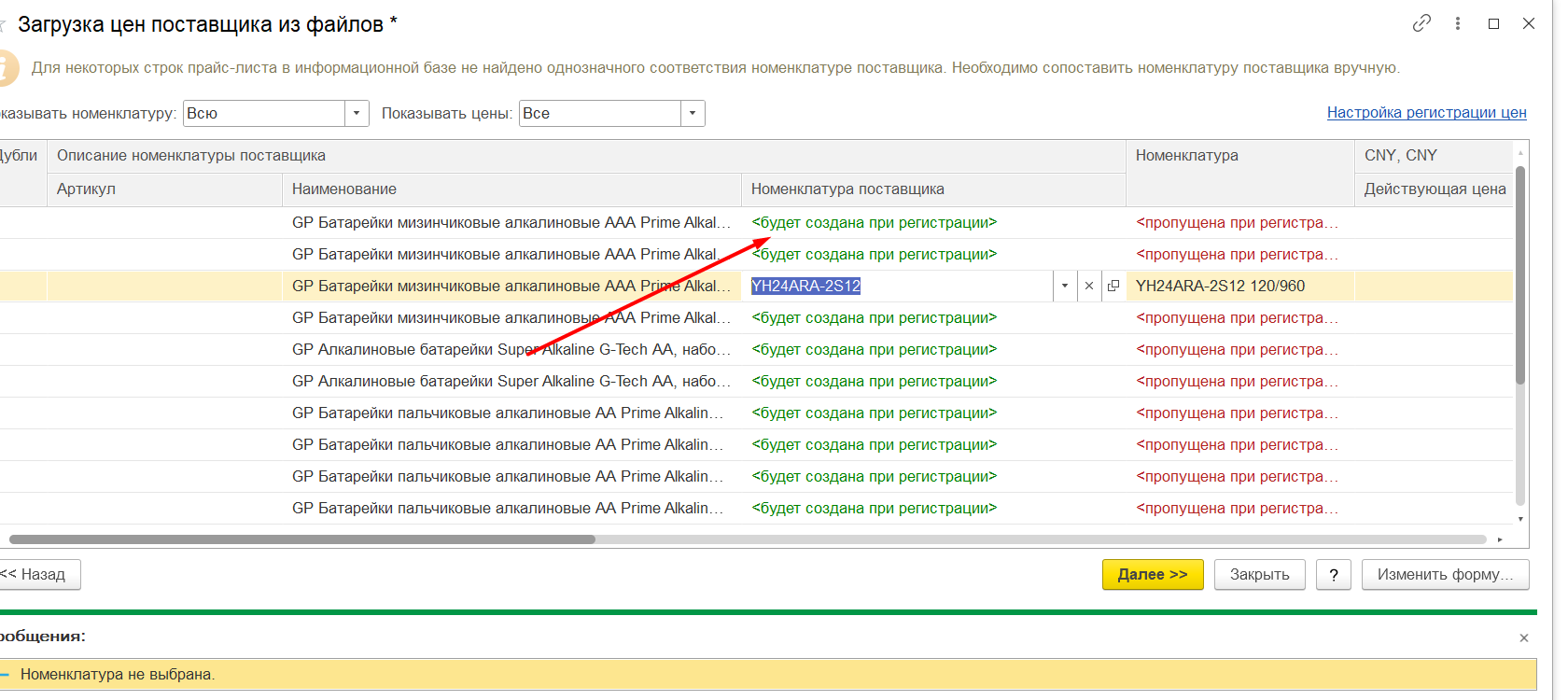The height and width of the screenshot is (700, 1568).
Task: Open the selected supplier nomenclature item card
Action: [1113, 287]
